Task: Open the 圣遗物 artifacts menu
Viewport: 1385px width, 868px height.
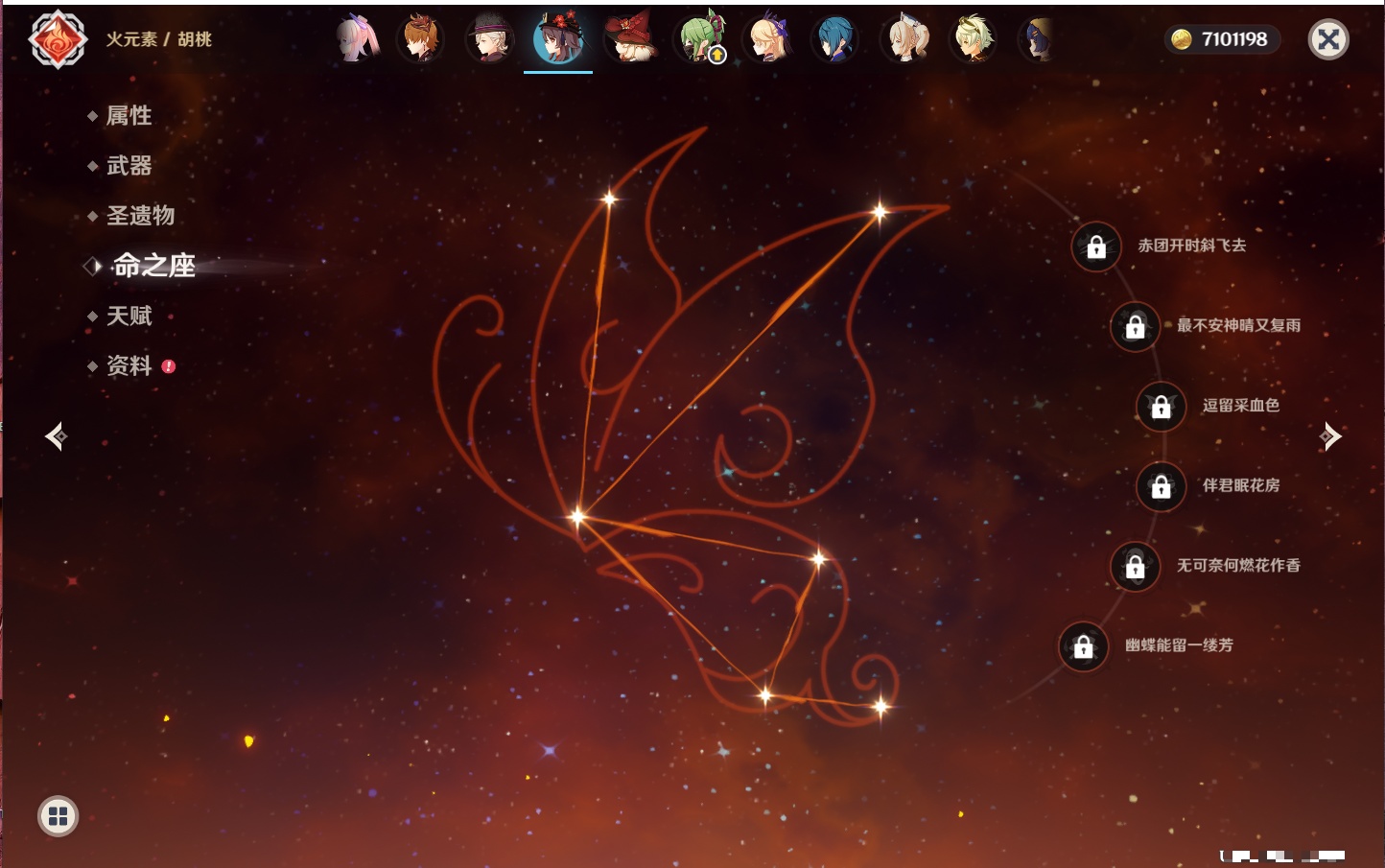Action: 140,216
